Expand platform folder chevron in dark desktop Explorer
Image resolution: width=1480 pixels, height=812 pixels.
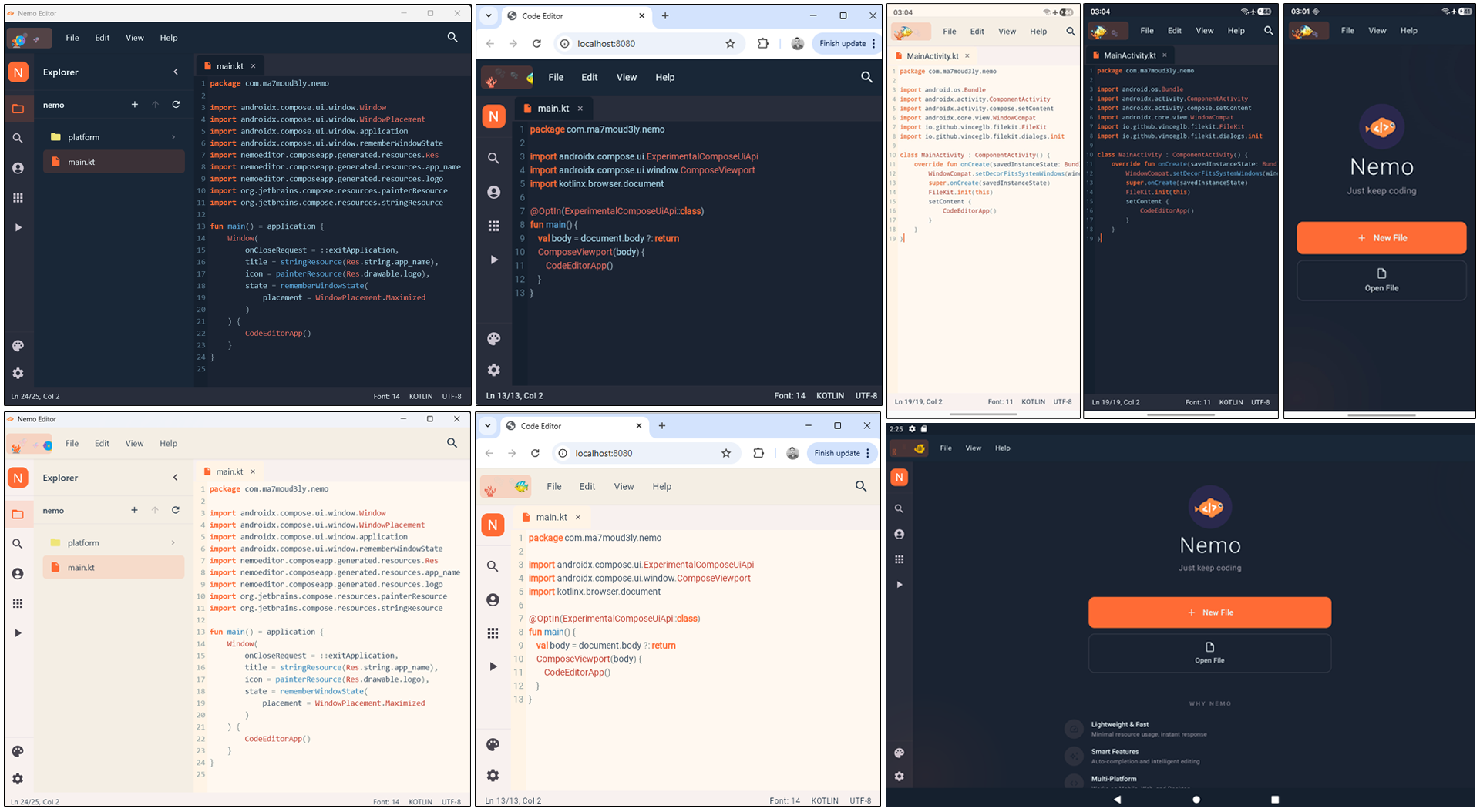click(173, 137)
